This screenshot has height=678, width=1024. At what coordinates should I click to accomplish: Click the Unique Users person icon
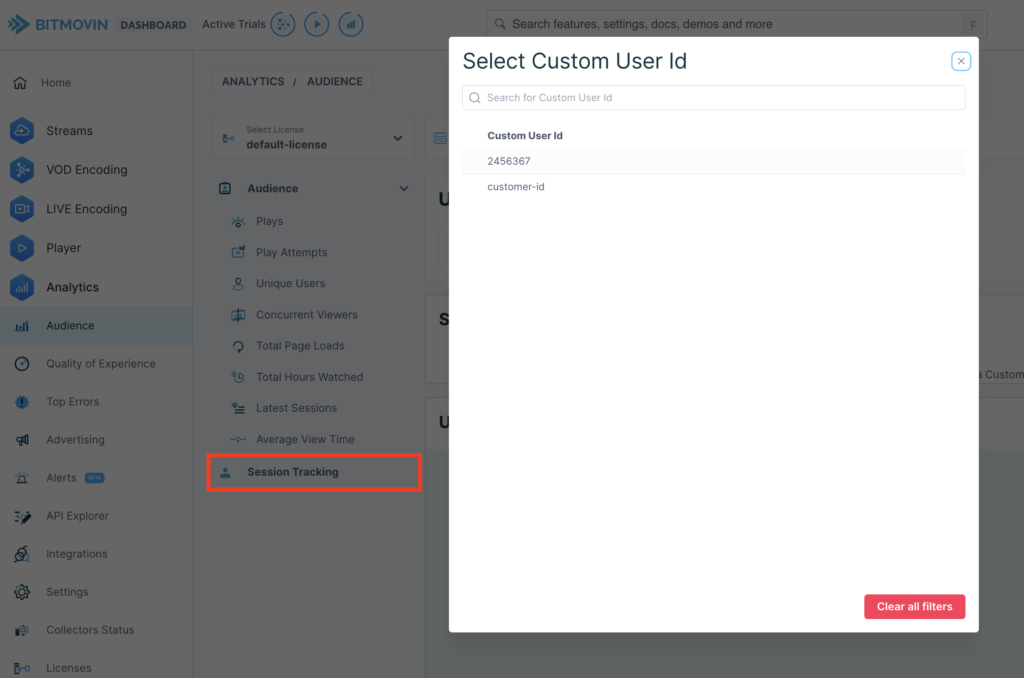(x=238, y=283)
